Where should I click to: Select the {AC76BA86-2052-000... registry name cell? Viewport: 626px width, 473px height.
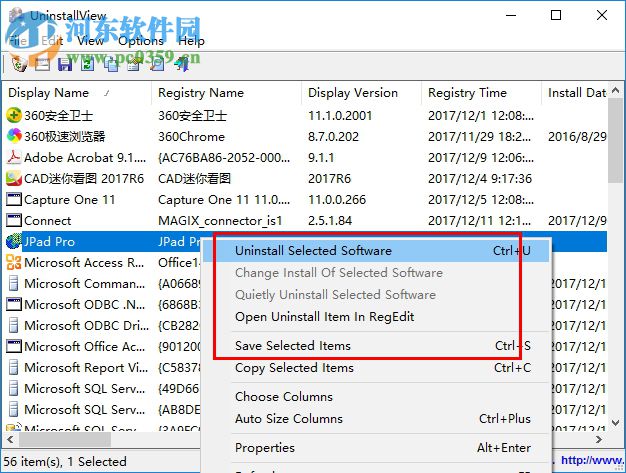pyautogui.click(x=224, y=158)
